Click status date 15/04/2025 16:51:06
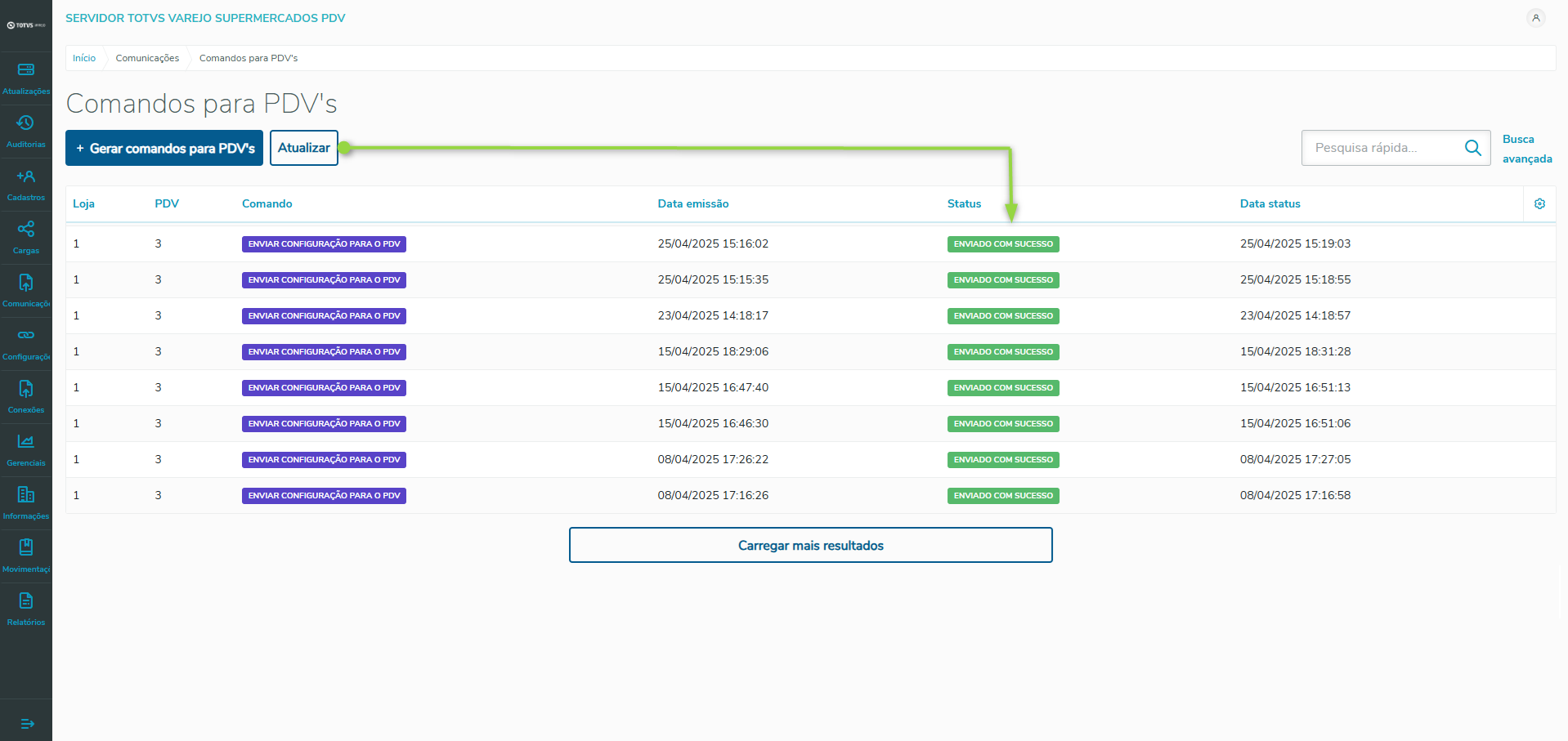This screenshot has height=741, width=1568. click(1295, 424)
